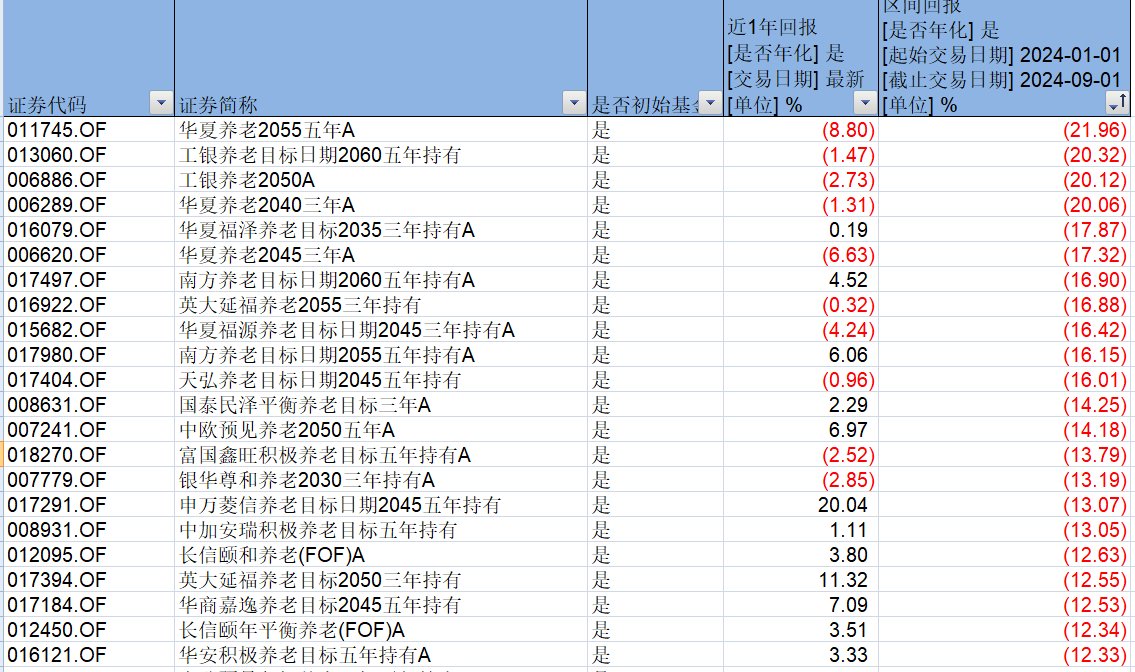Click fund name 申万菱信养老目标日期2045五年持有
The image size is (1135, 672).
click(x=340, y=505)
